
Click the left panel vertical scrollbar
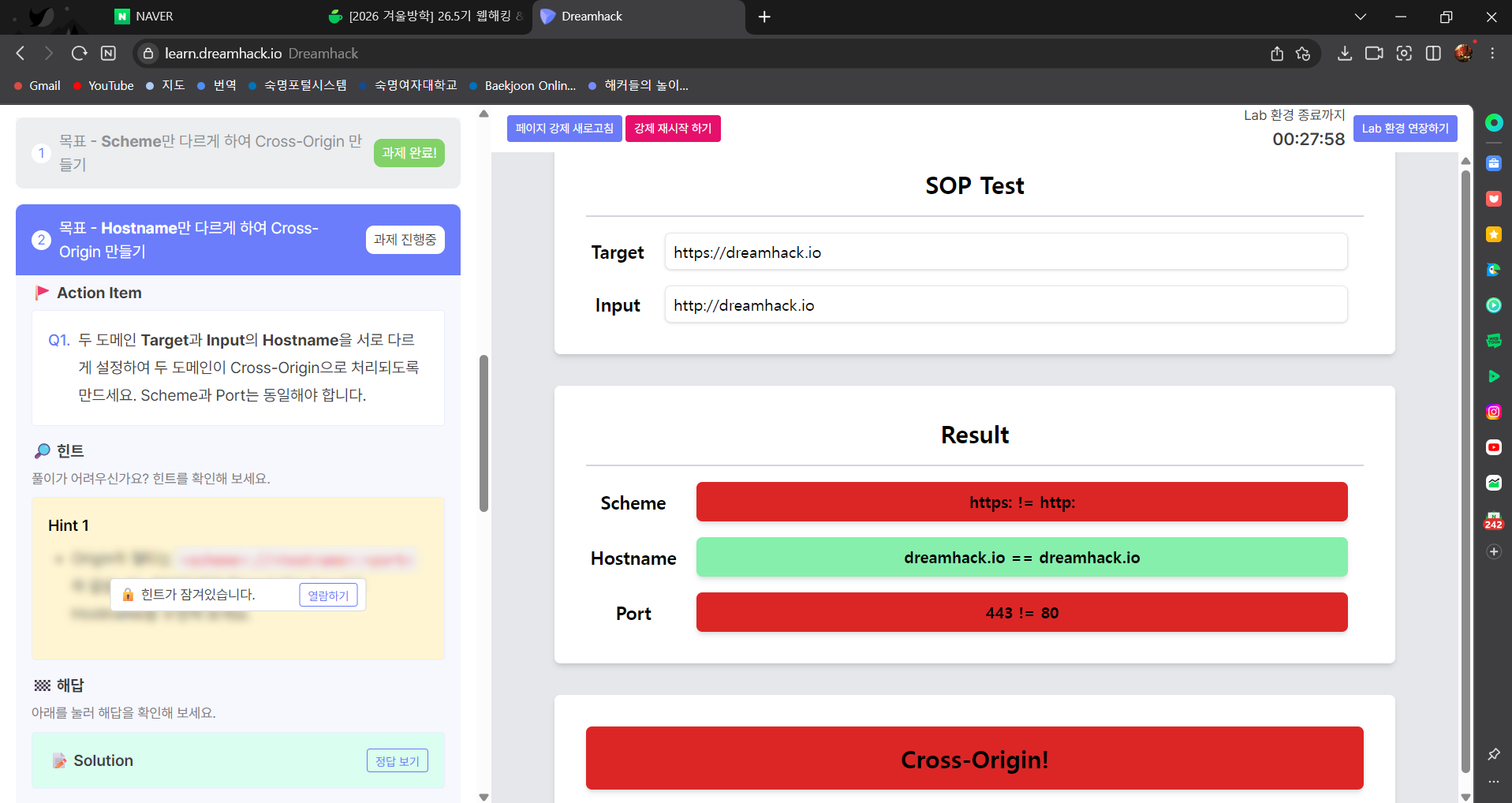[x=483, y=433]
